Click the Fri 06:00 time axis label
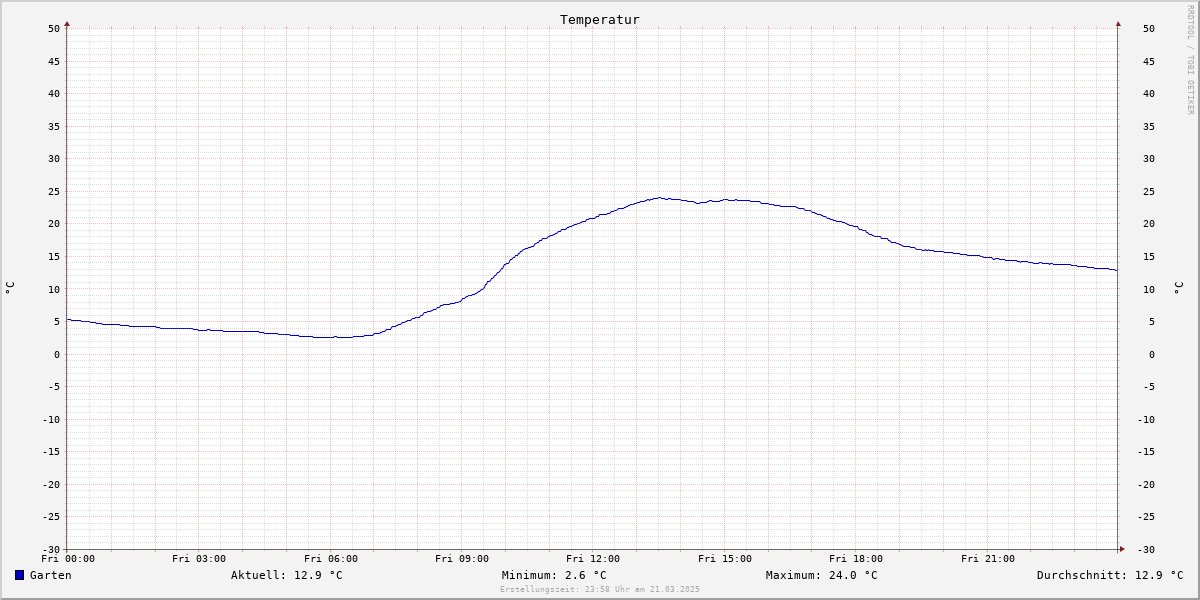 point(331,559)
